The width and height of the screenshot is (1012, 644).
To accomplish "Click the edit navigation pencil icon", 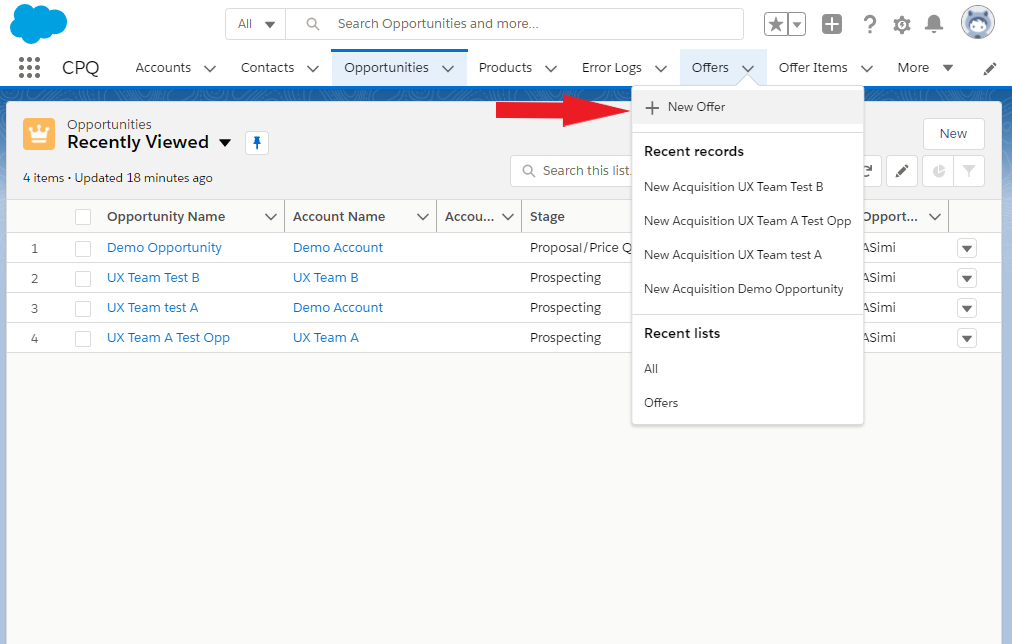I will coord(990,69).
